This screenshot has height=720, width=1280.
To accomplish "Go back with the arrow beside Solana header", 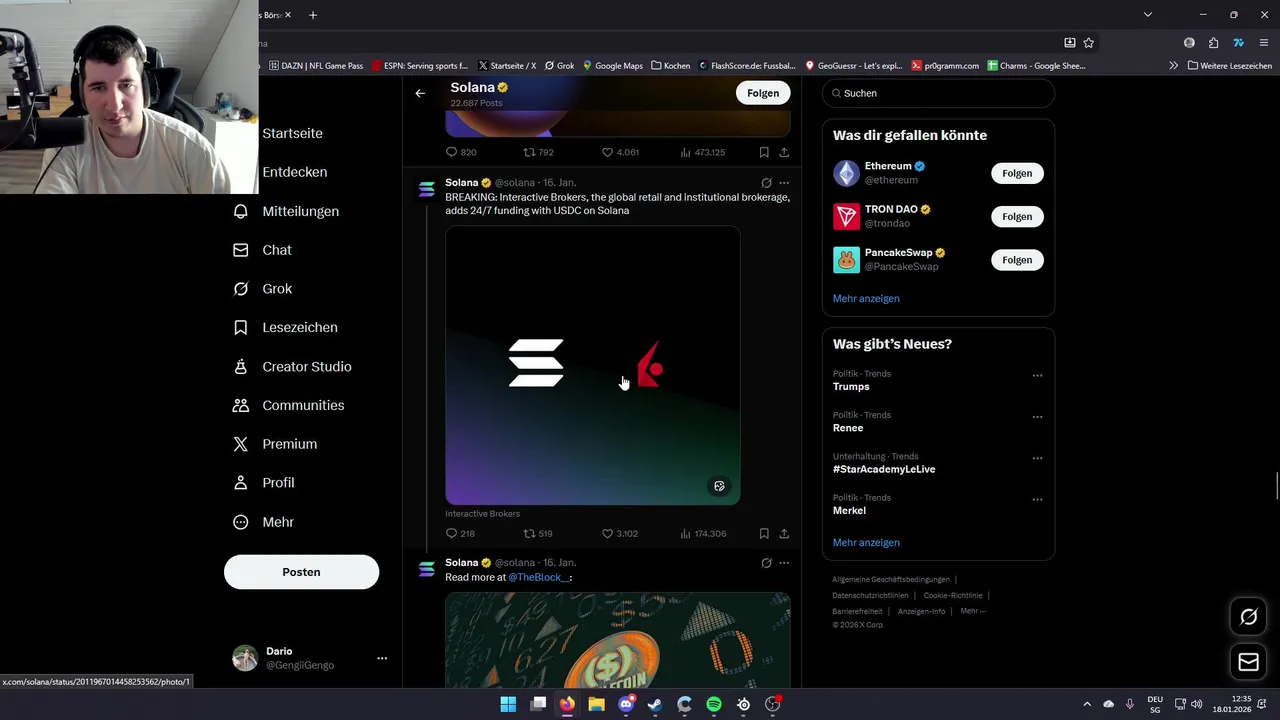I will tap(420, 93).
